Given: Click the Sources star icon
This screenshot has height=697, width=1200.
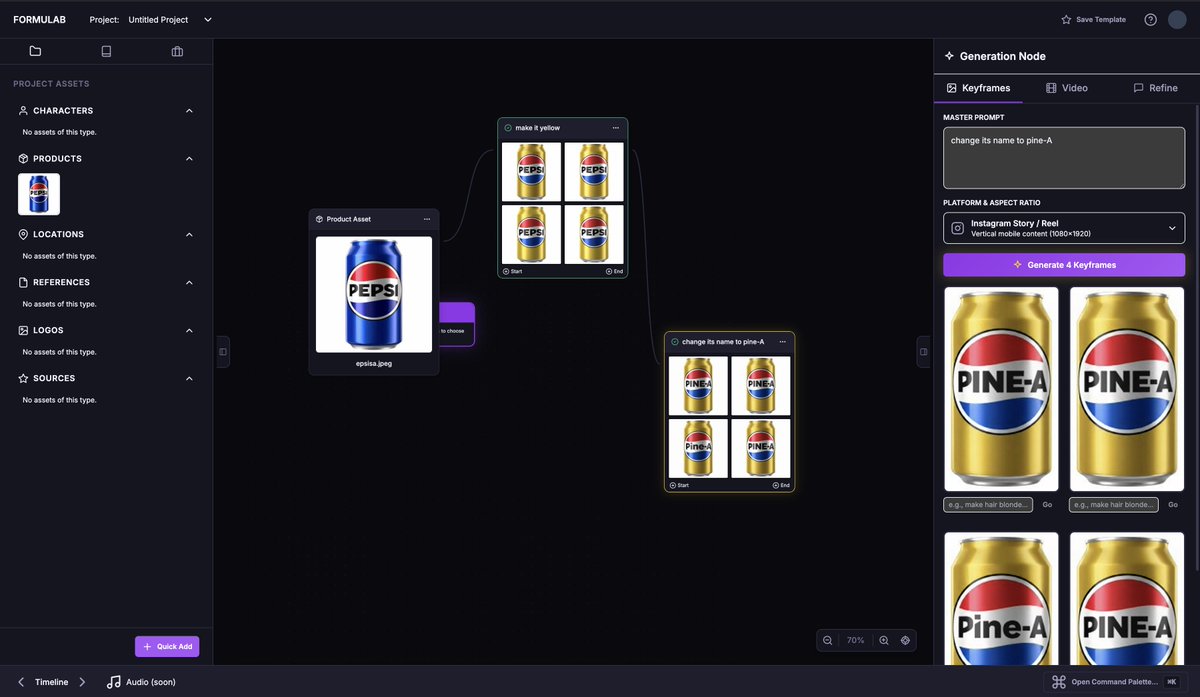Looking at the screenshot, I should click(x=23, y=379).
